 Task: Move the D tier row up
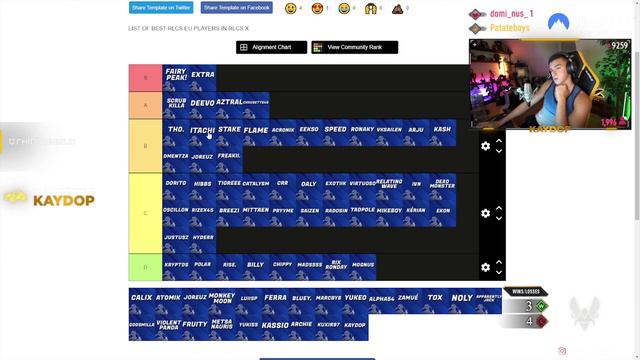[x=499, y=262]
